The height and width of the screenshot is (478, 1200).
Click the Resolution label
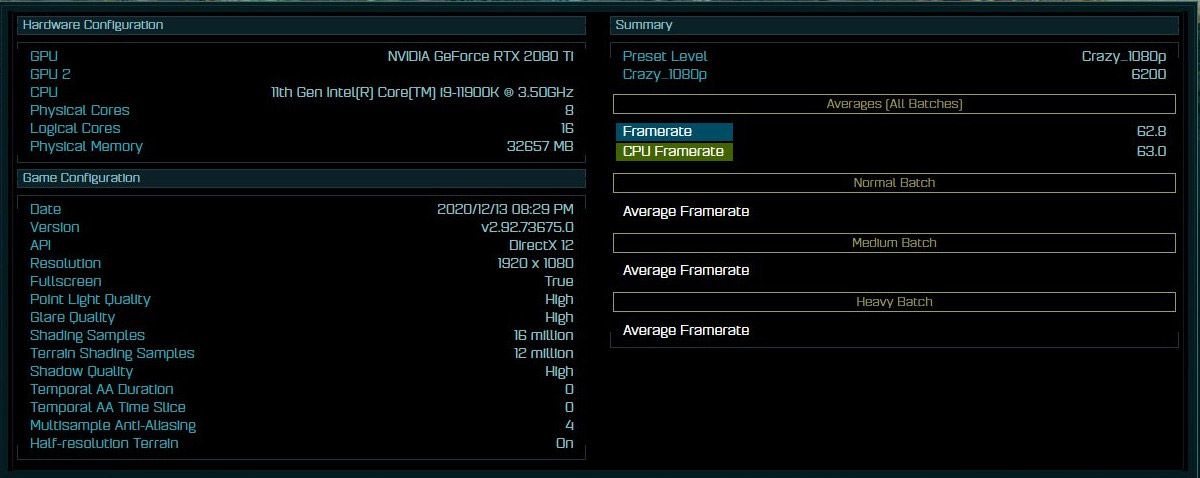[x=65, y=263]
